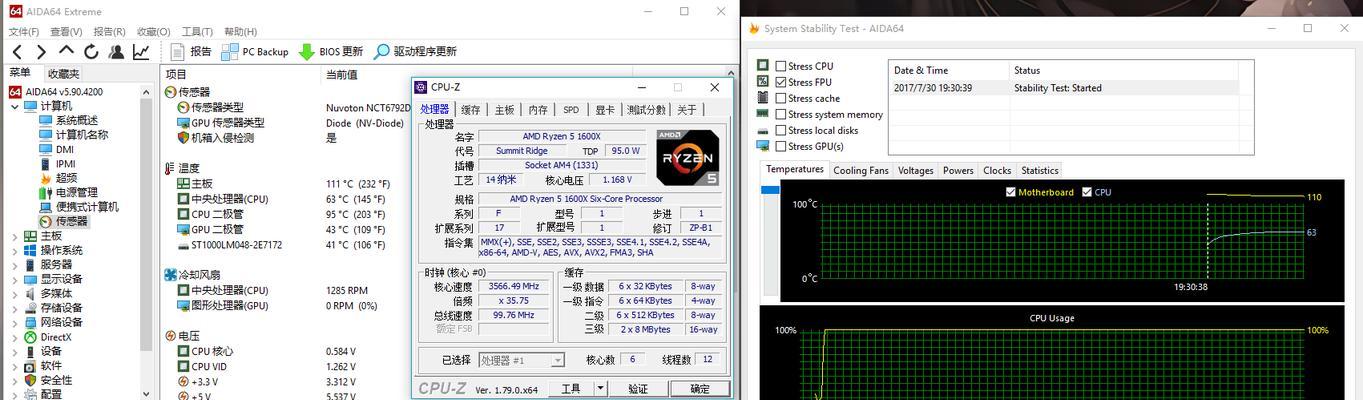Click the Stress local disks drive icon
1363x400 pixels.
pos(763,130)
